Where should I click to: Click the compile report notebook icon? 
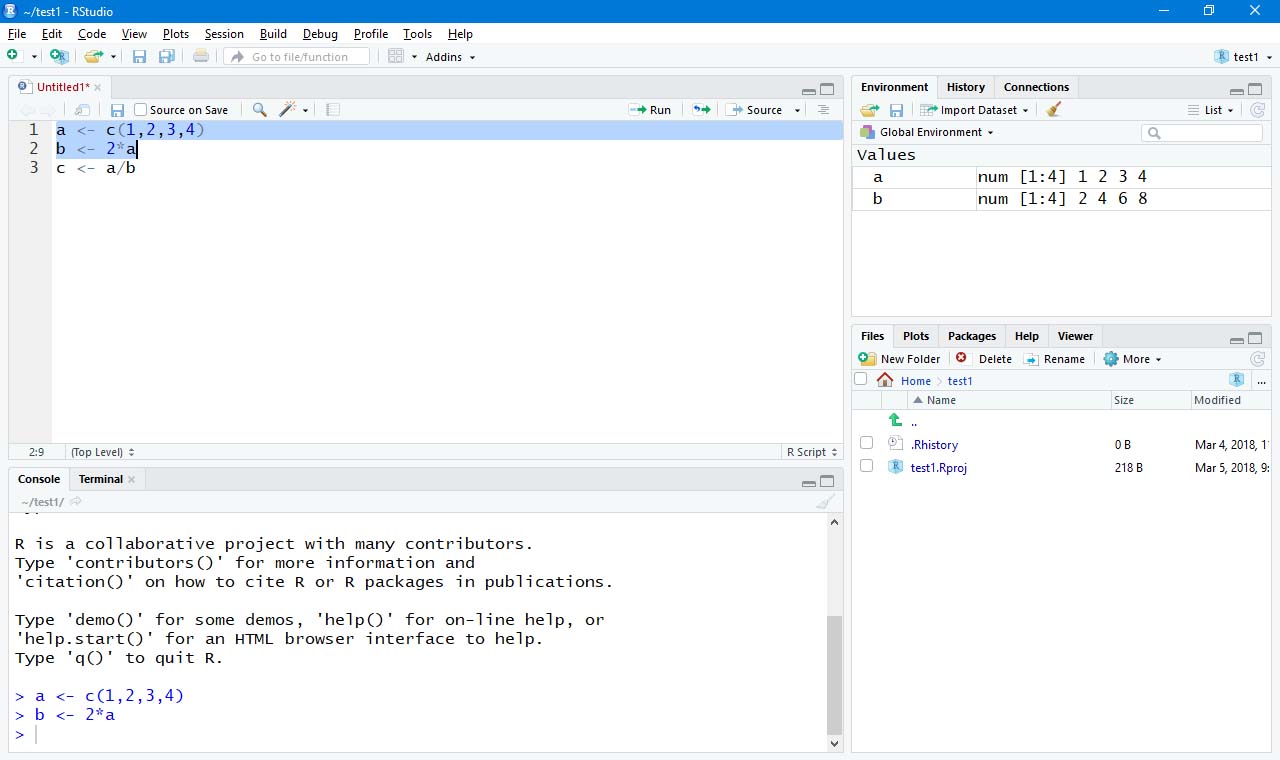click(x=333, y=110)
